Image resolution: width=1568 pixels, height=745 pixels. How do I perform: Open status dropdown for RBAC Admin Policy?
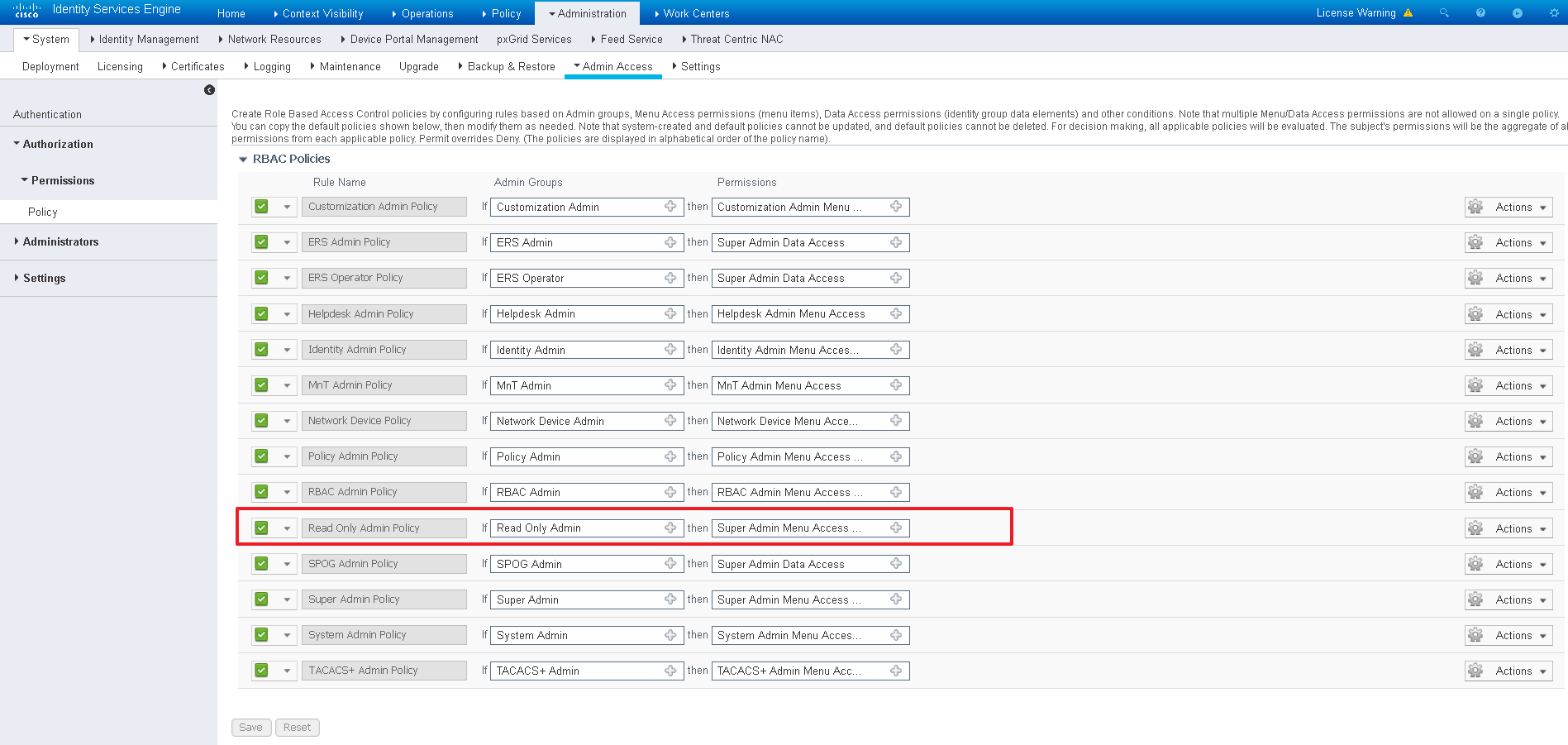[287, 492]
